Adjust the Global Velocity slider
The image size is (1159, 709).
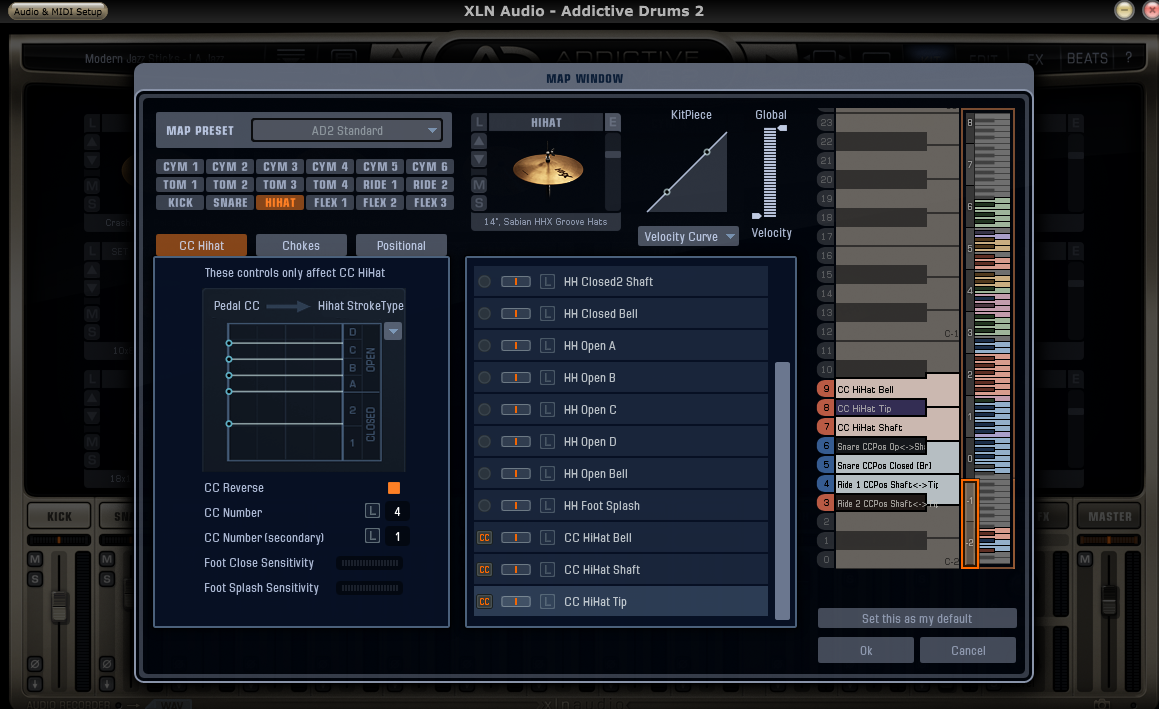(769, 172)
